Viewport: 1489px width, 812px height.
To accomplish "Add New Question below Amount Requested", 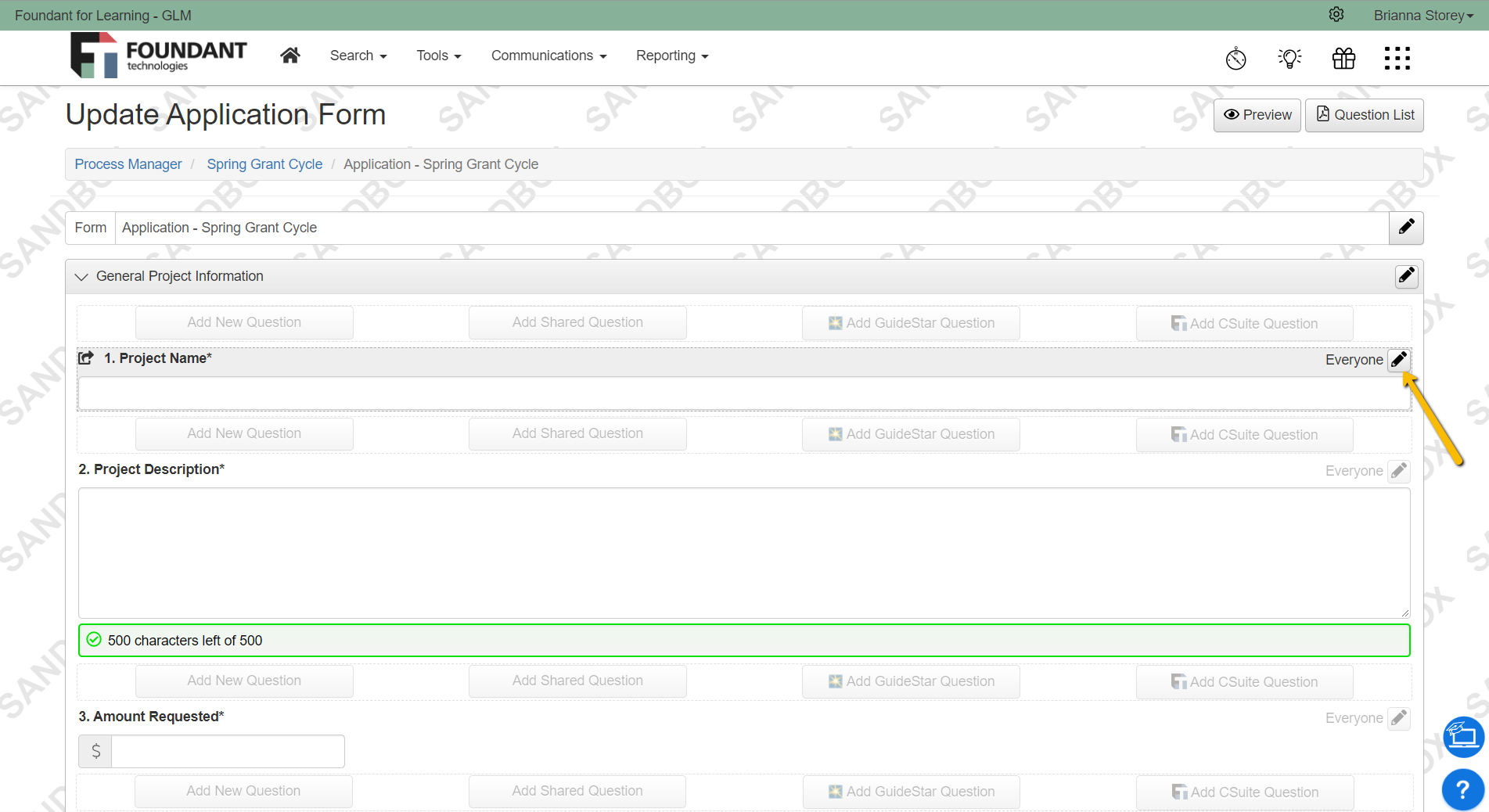I will [x=243, y=791].
